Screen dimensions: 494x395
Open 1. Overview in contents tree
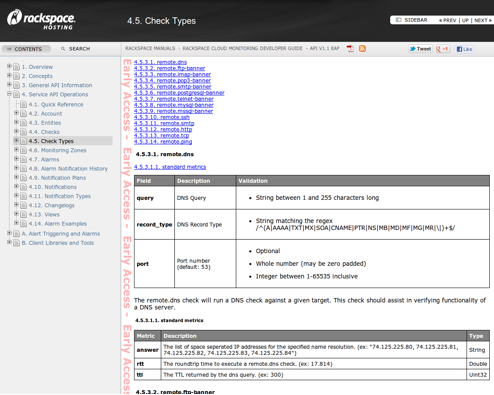37,67
